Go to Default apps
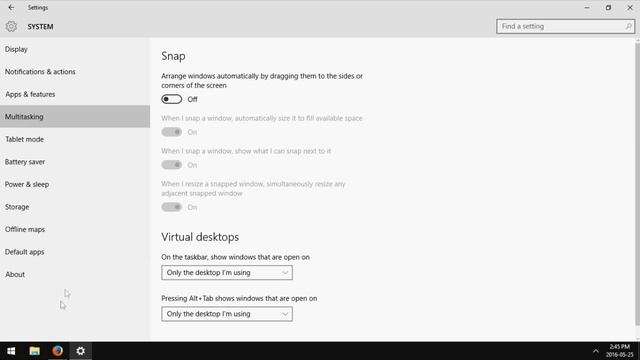 (75, 252)
